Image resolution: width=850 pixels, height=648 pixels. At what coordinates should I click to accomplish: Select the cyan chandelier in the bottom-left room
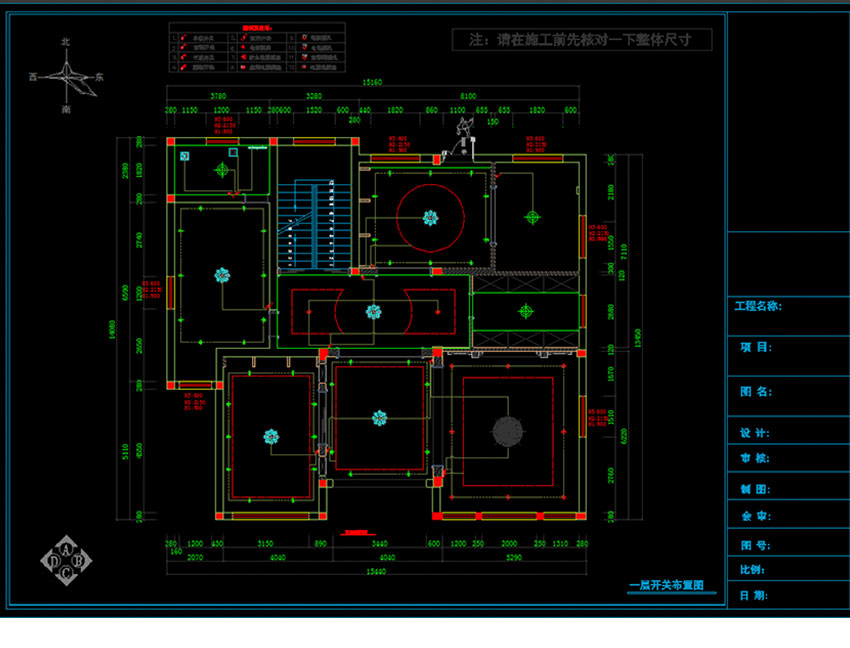(x=270, y=436)
